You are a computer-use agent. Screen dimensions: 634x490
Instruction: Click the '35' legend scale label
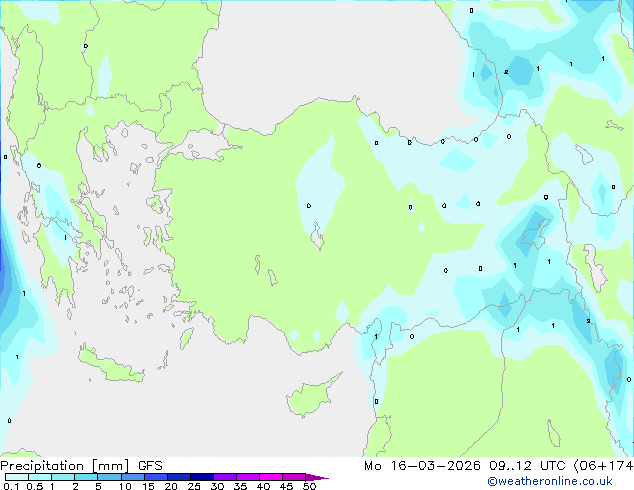pyautogui.click(x=240, y=486)
